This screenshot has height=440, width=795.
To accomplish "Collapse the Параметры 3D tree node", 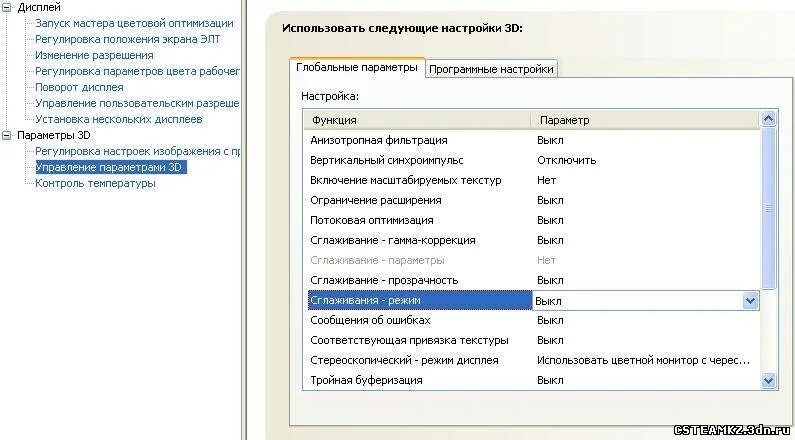I will coord(7,135).
